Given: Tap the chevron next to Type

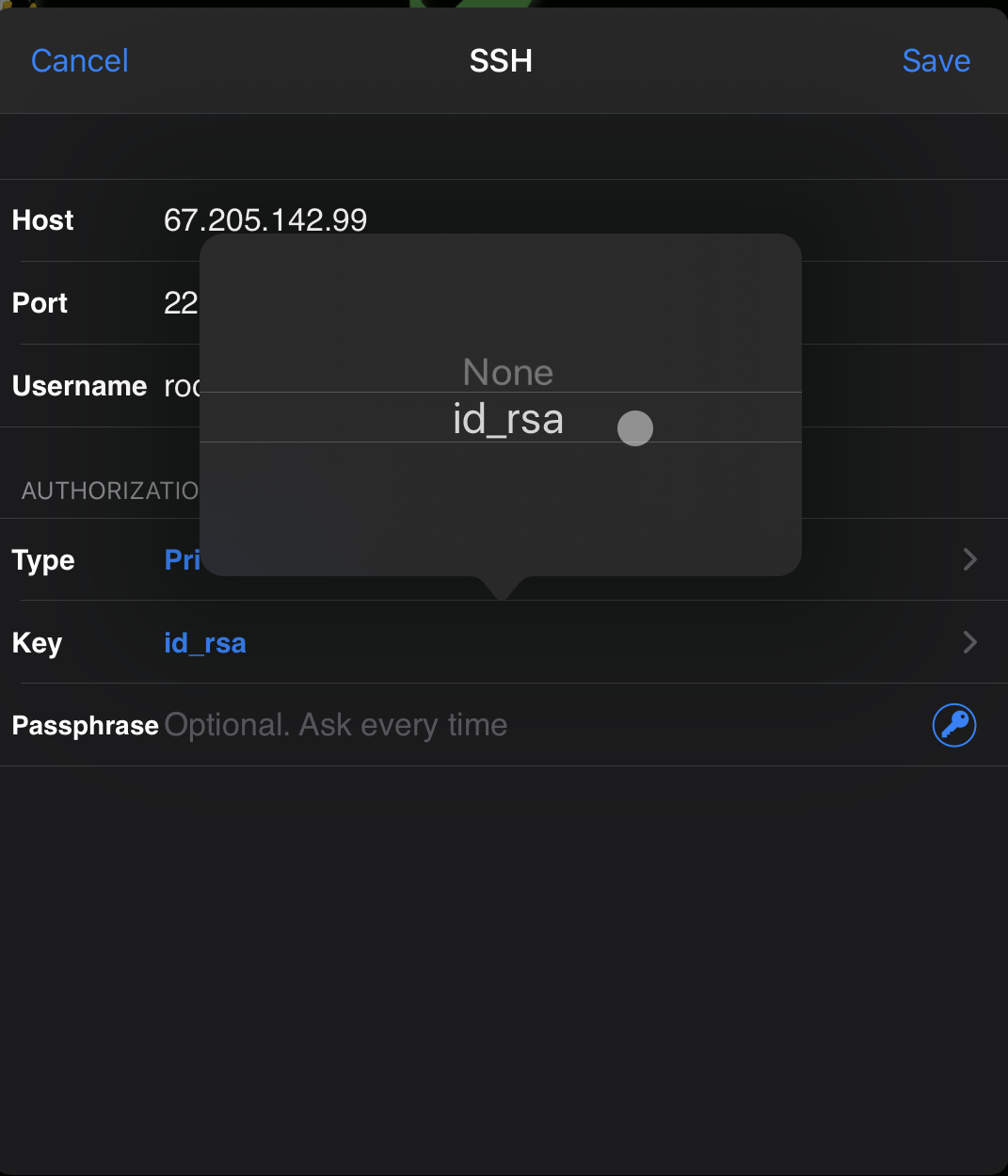Looking at the screenshot, I should point(969,559).
